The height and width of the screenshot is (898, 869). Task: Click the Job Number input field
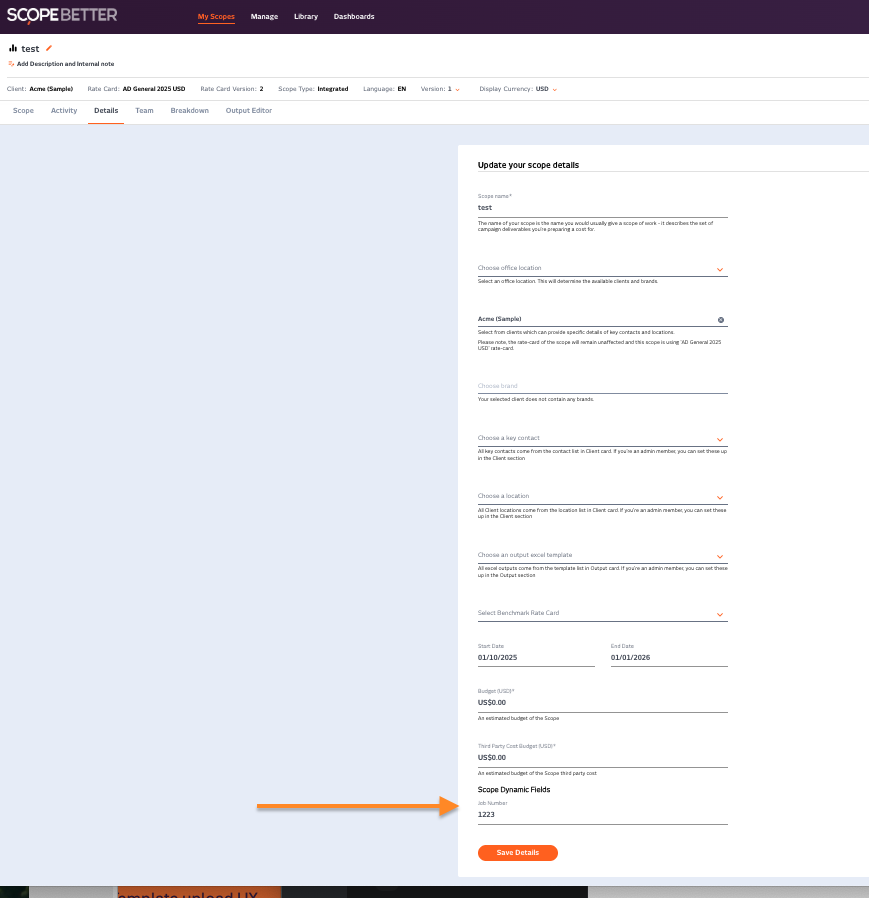(602, 815)
